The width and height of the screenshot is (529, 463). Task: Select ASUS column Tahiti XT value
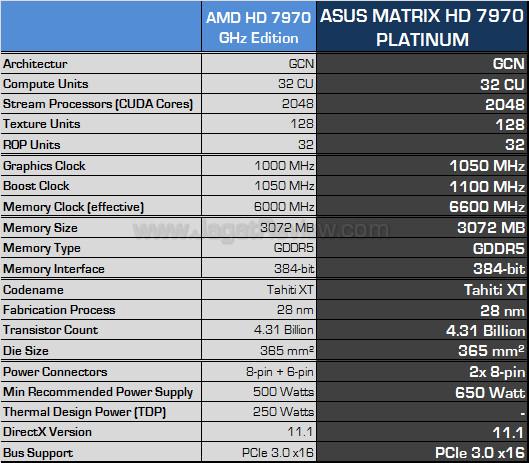tap(495, 290)
